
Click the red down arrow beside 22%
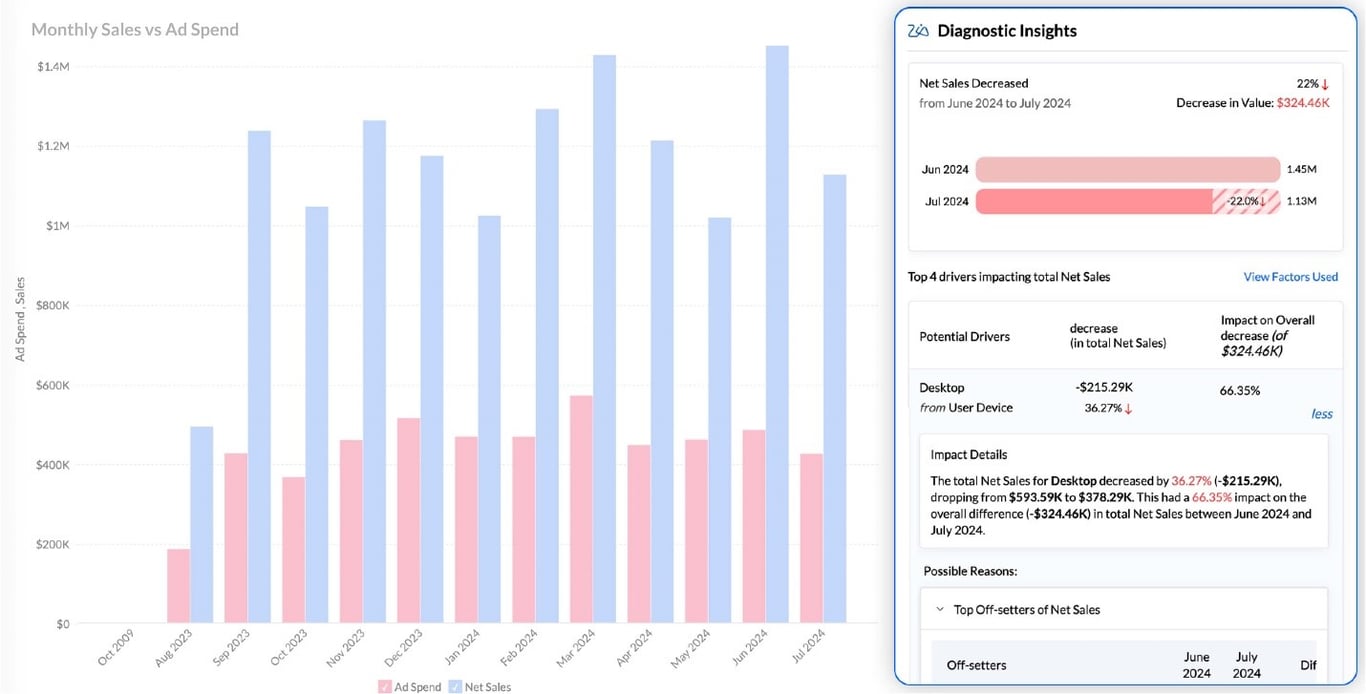pos(1325,83)
